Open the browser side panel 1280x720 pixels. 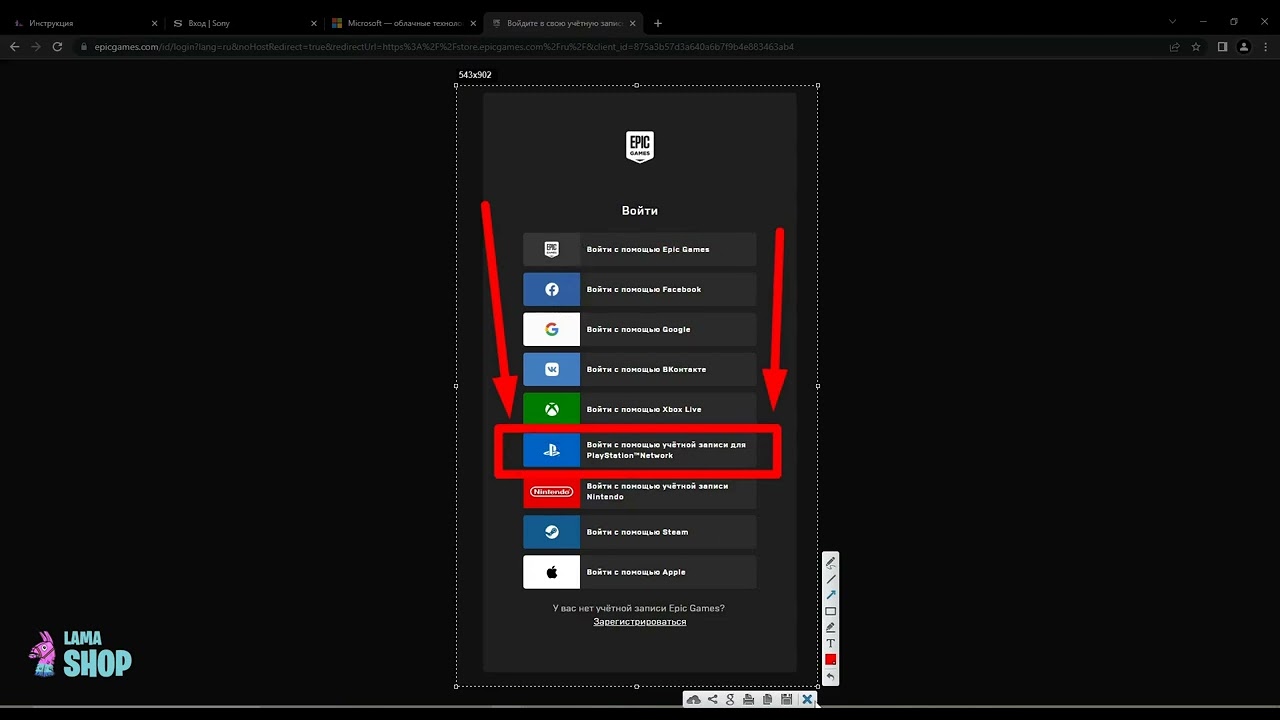pyautogui.click(x=1222, y=47)
